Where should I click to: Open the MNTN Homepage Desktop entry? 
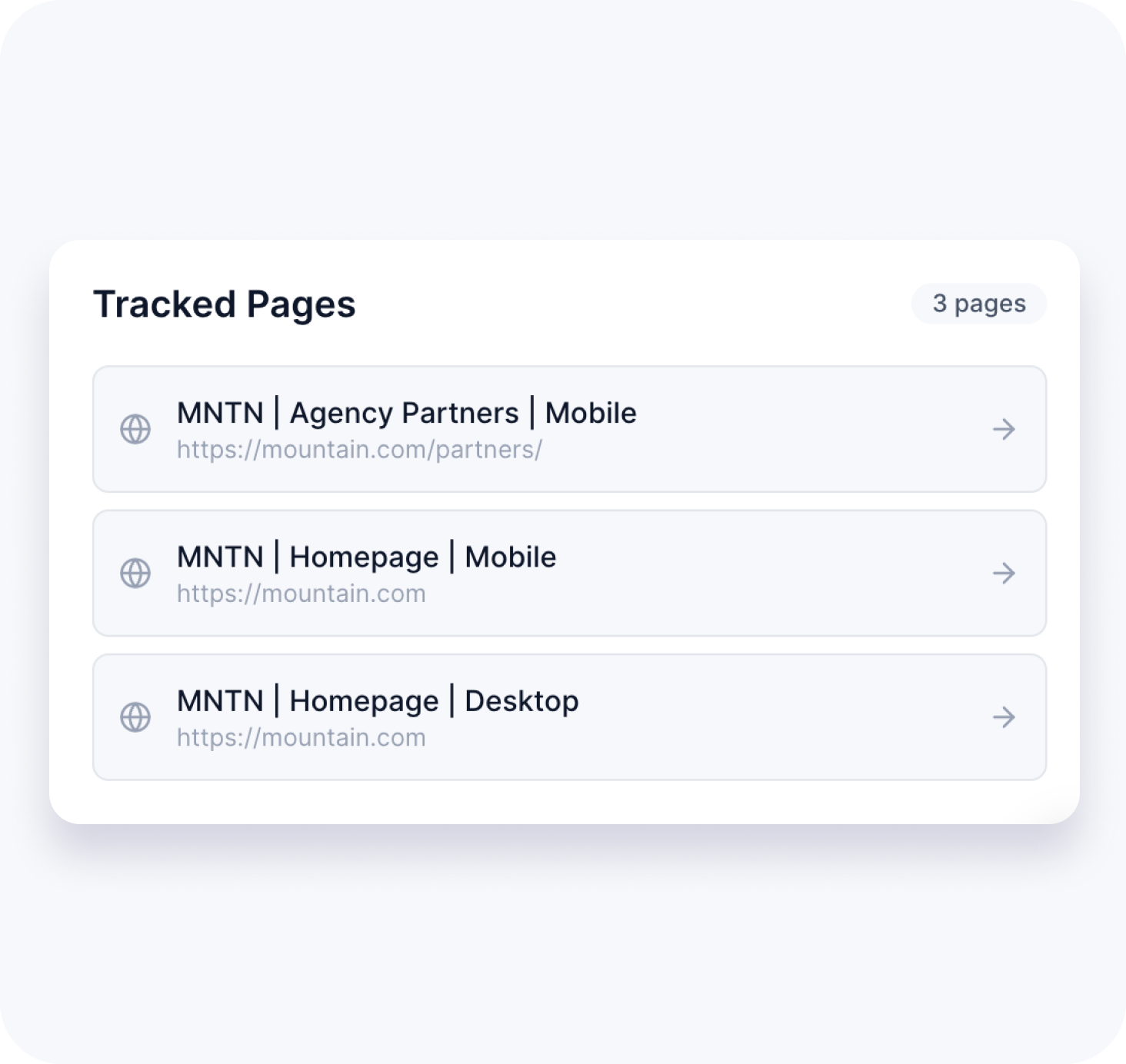coord(1004,717)
